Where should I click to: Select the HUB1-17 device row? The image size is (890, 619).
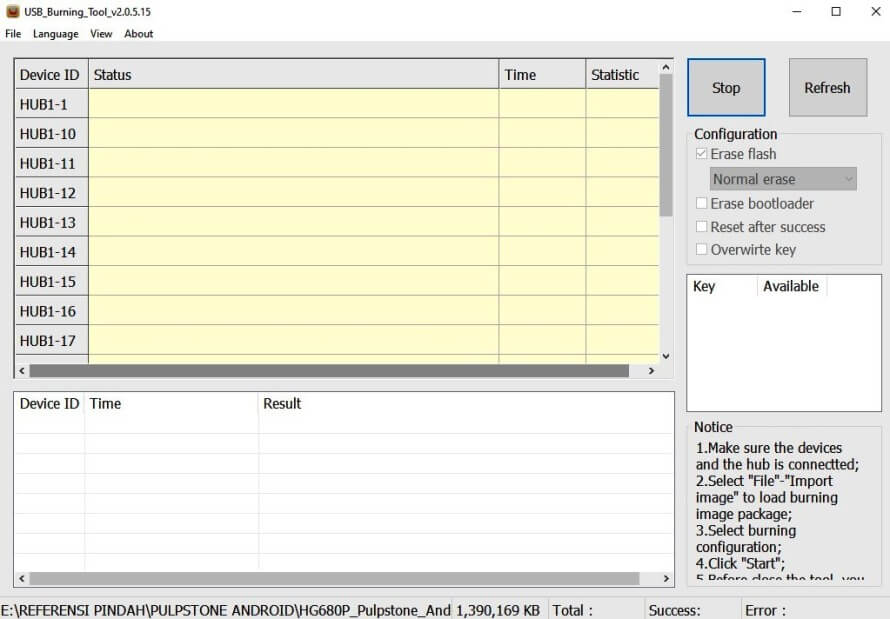(x=50, y=340)
